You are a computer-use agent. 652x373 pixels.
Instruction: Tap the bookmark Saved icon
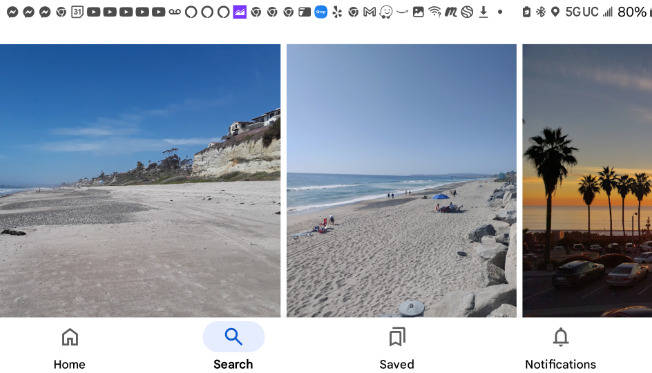(x=397, y=337)
